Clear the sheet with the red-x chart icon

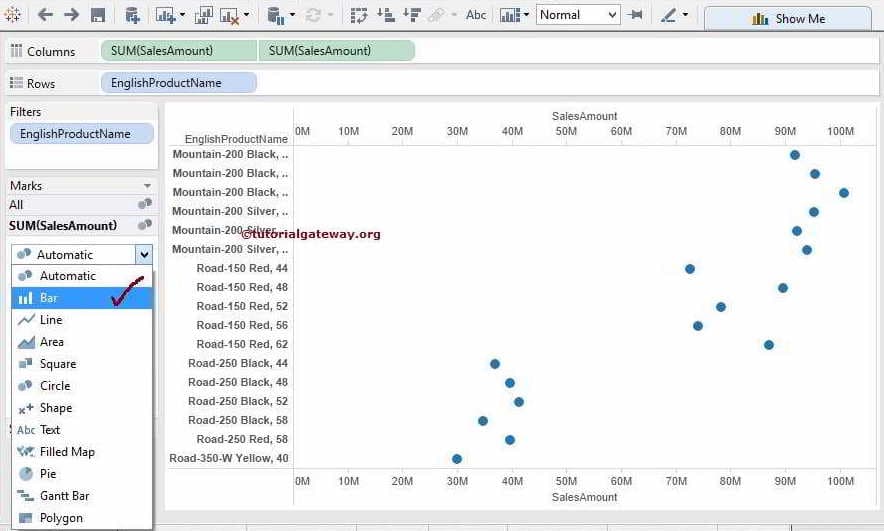229,16
